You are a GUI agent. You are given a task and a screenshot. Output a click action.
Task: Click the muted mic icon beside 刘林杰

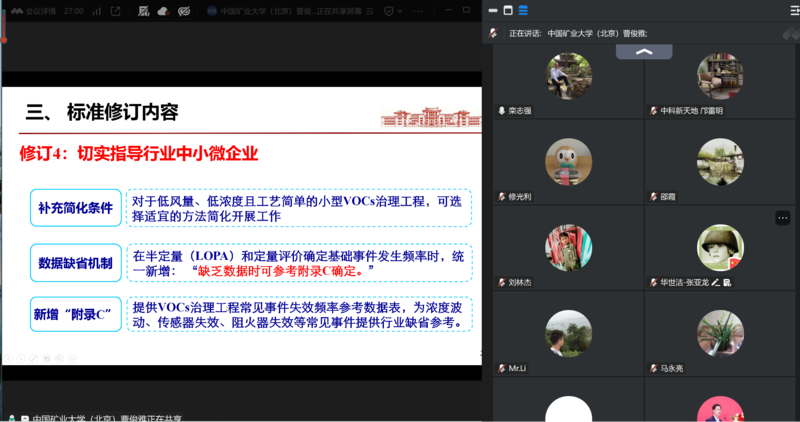click(x=502, y=282)
